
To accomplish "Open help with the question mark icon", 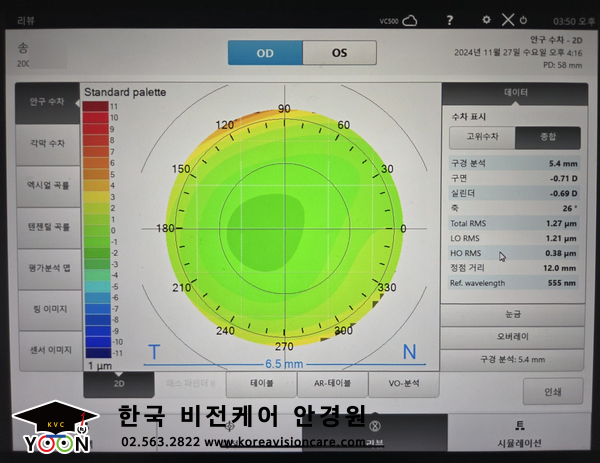I will 449,19.
